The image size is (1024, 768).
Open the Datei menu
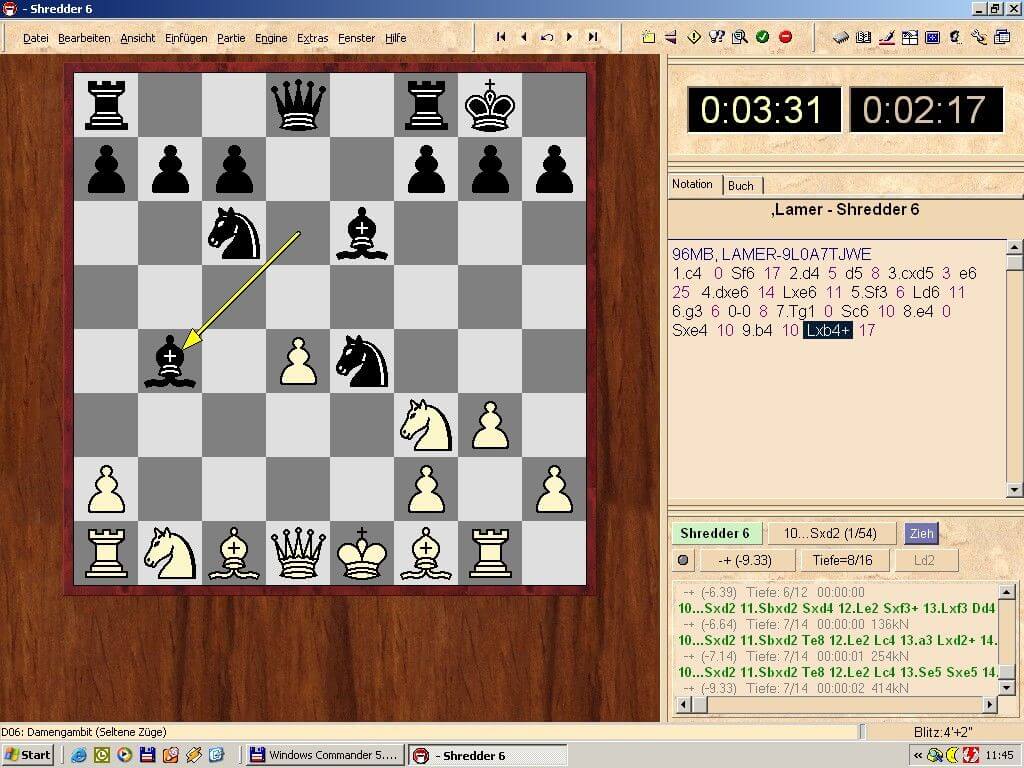pyautogui.click(x=36, y=38)
